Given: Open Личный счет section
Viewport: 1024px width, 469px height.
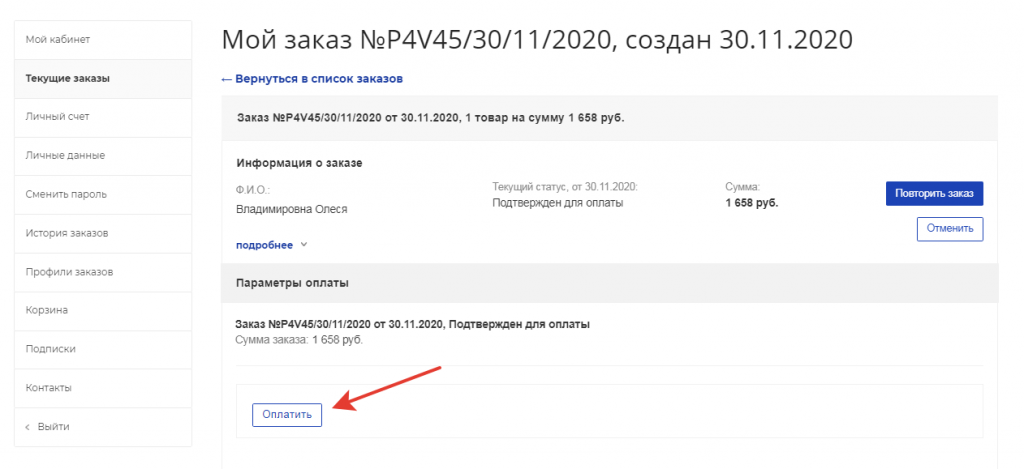Looking at the screenshot, I should click(x=103, y=118).
